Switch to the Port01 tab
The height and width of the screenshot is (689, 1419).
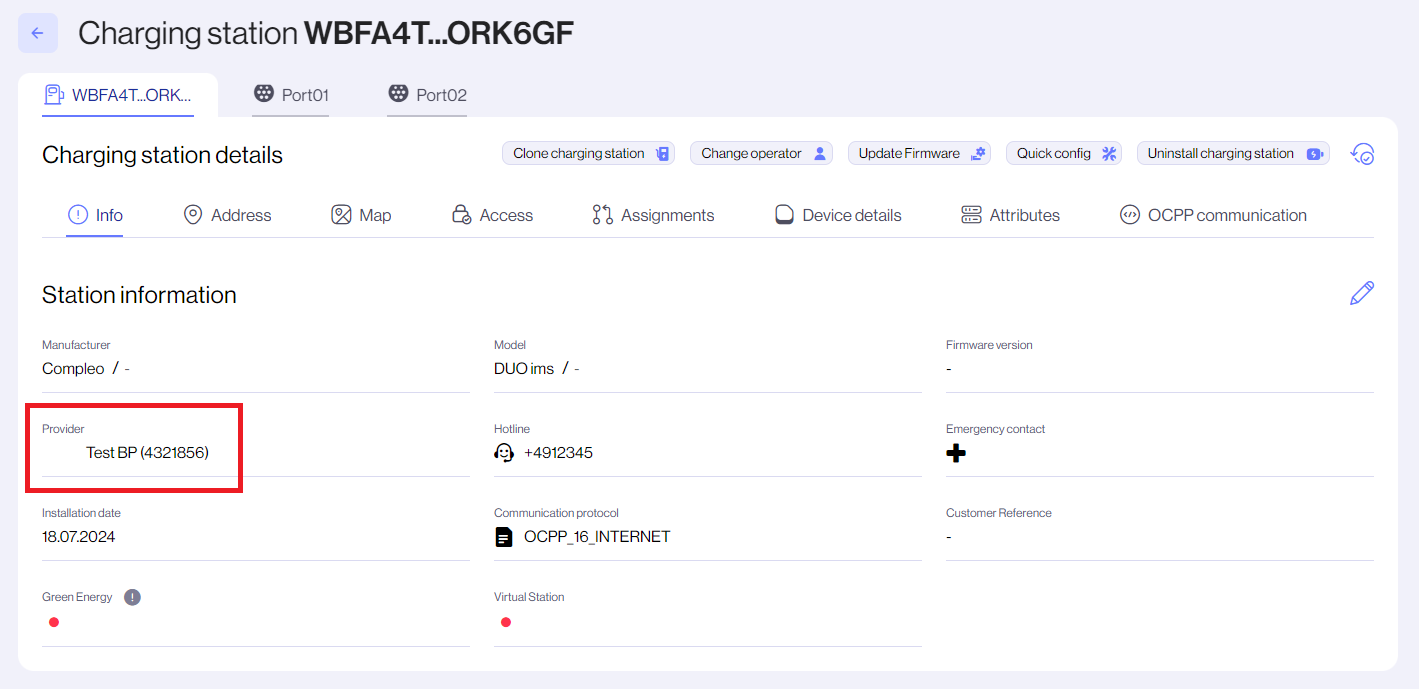click(x=291, y=95)
